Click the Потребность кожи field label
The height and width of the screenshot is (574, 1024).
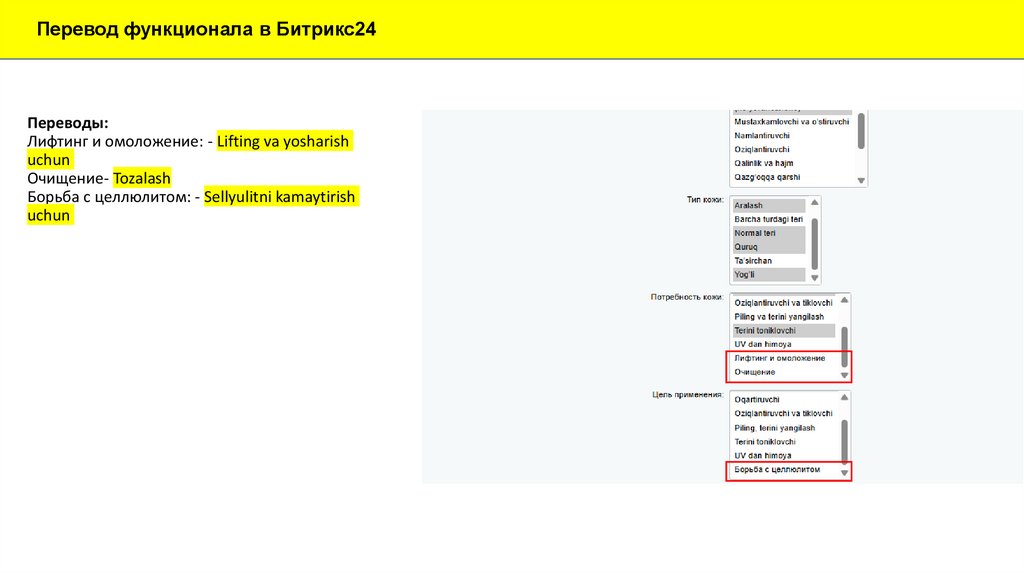click(x=687, y=297)
